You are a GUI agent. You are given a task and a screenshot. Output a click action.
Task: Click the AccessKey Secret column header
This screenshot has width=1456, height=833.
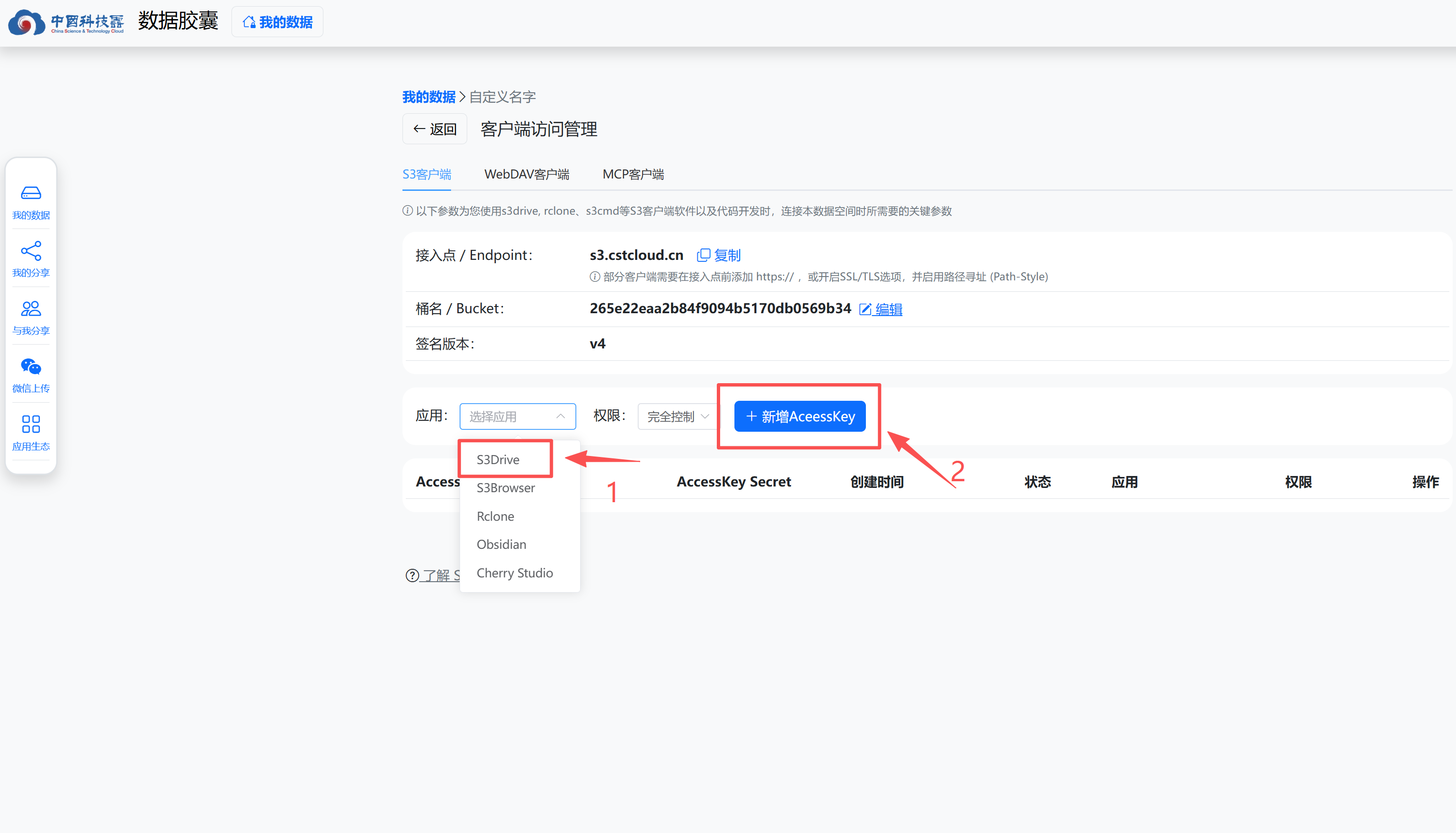click(734, 482)
